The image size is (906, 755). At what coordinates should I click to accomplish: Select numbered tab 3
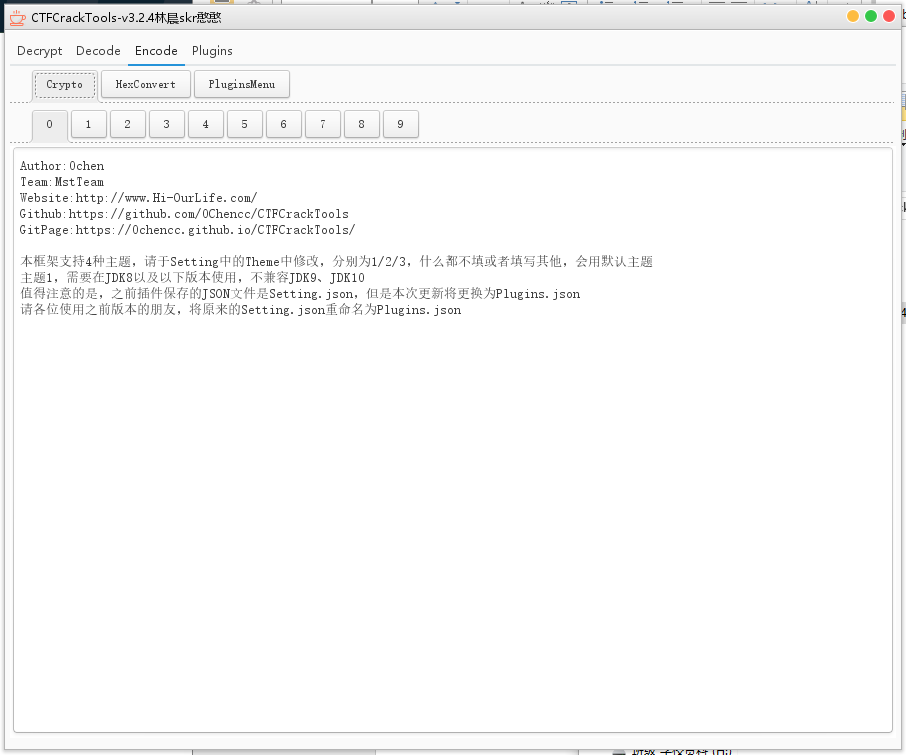pos(166,124)
